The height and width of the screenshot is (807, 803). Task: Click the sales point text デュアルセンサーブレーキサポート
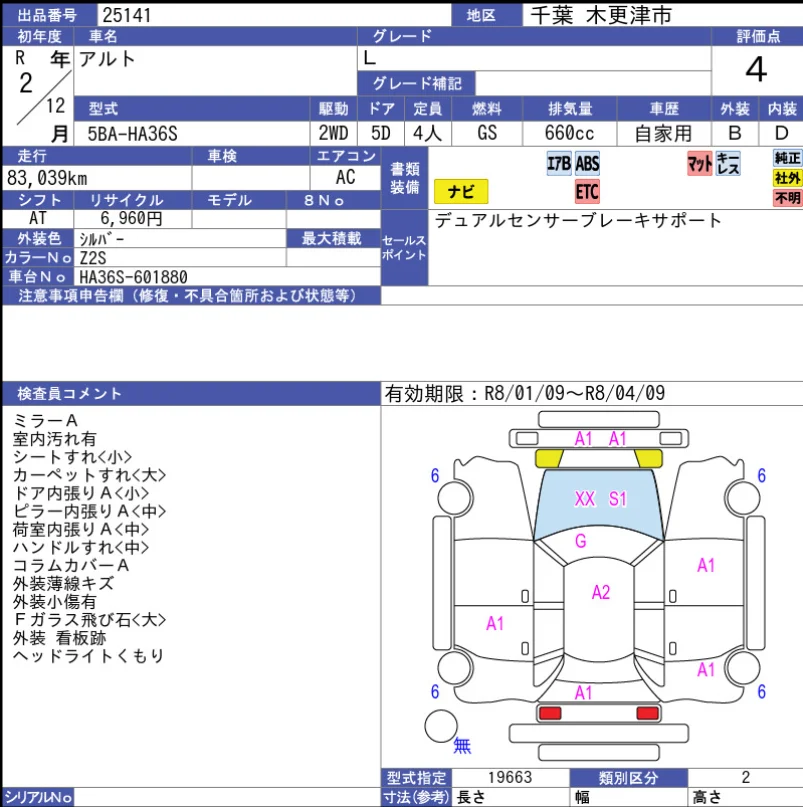[x=578, y=220]
